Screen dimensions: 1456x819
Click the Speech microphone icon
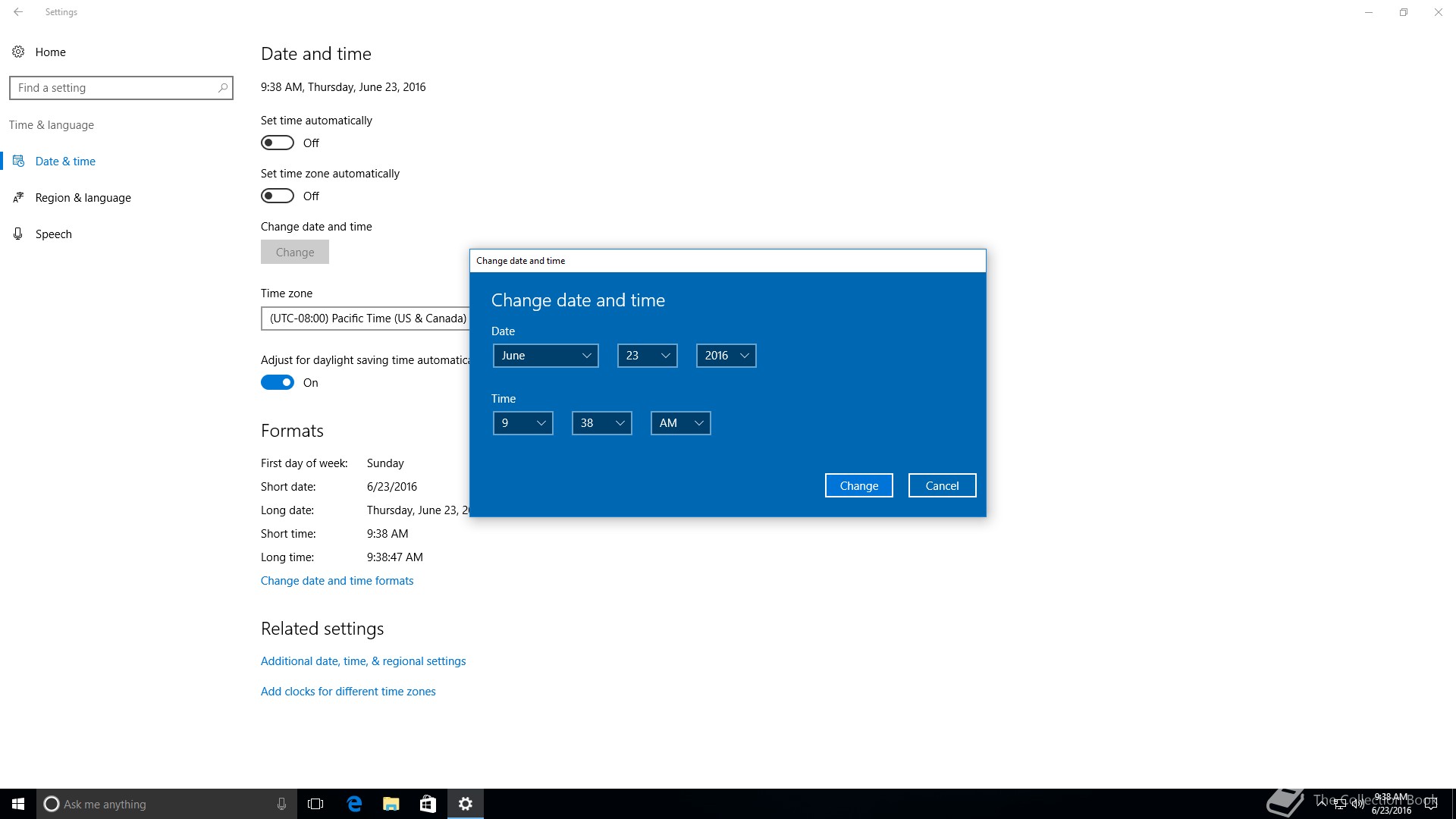coord(18,234)
